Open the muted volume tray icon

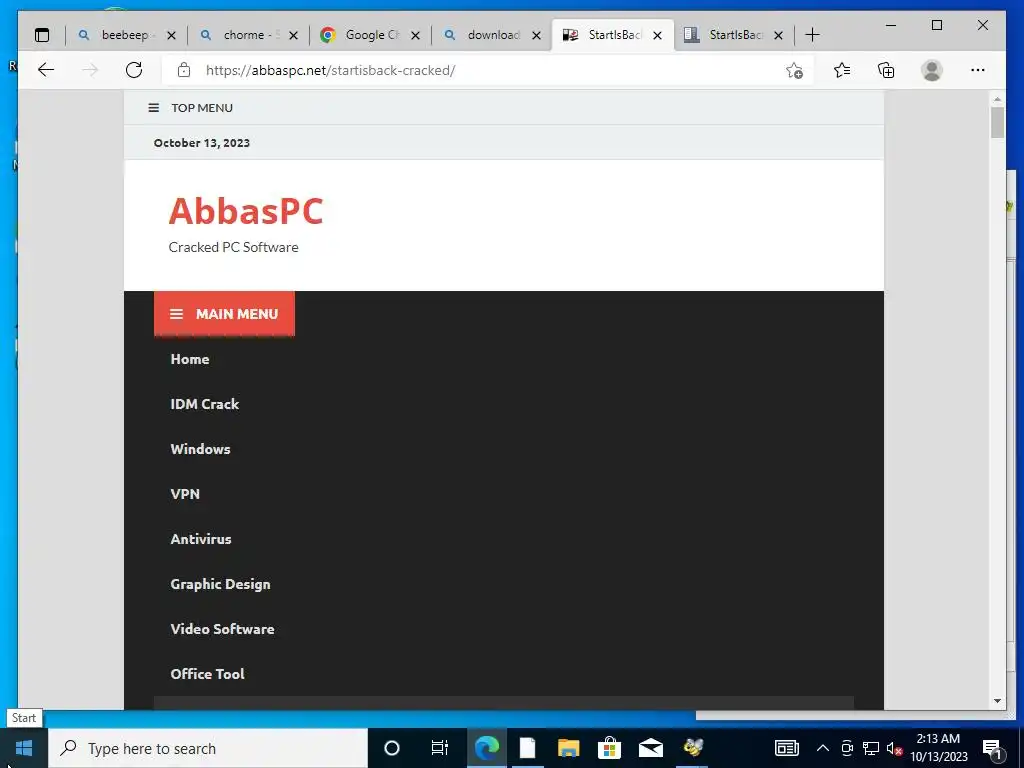click(895, 748)
